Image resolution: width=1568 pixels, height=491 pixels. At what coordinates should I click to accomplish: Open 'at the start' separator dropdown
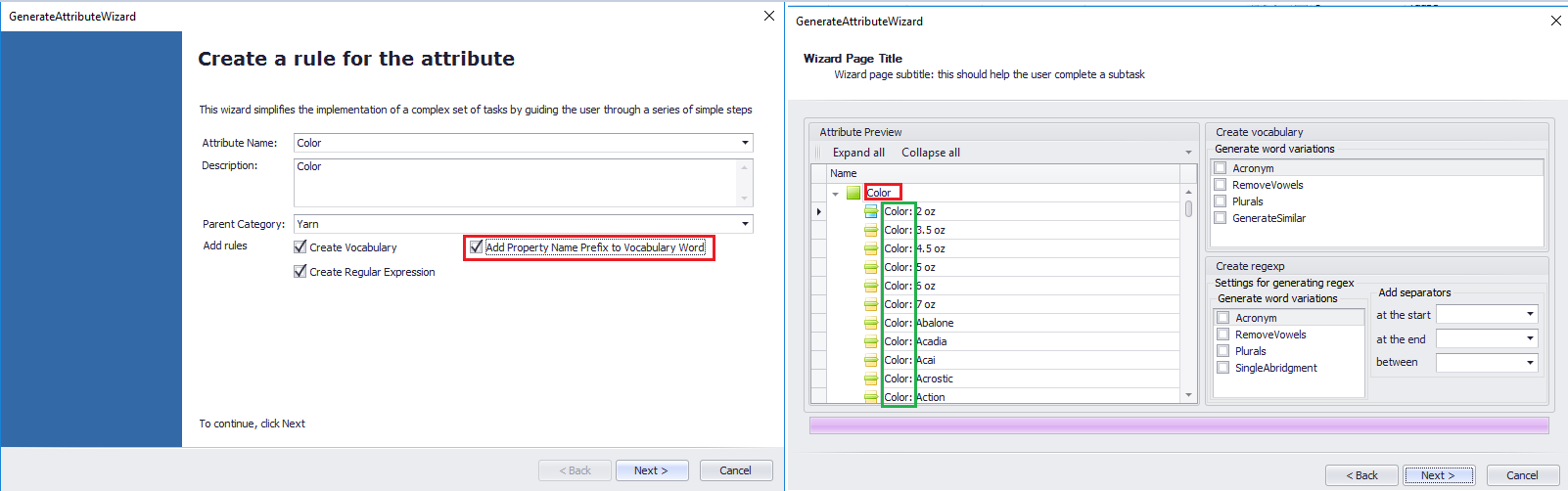click(1530, 314)
